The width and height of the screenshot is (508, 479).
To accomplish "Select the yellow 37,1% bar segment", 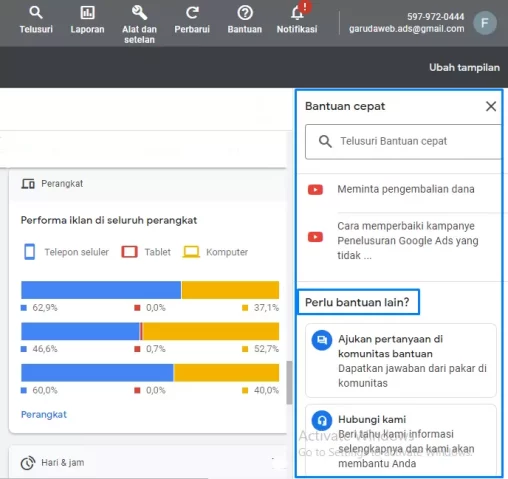I will [x=230, y=290].
